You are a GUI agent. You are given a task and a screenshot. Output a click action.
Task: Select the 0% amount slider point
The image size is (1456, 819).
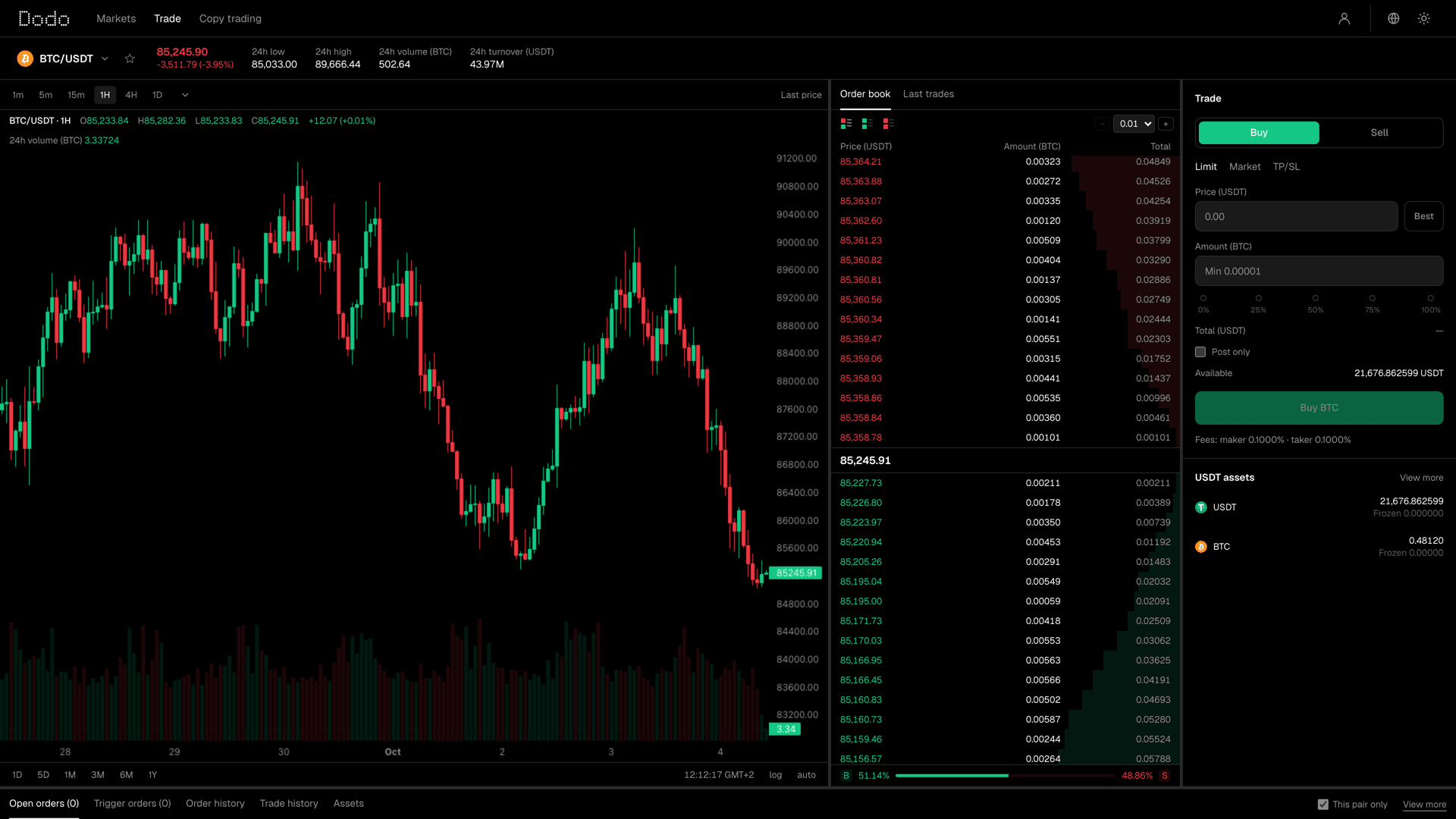(x=1203, y=298)
